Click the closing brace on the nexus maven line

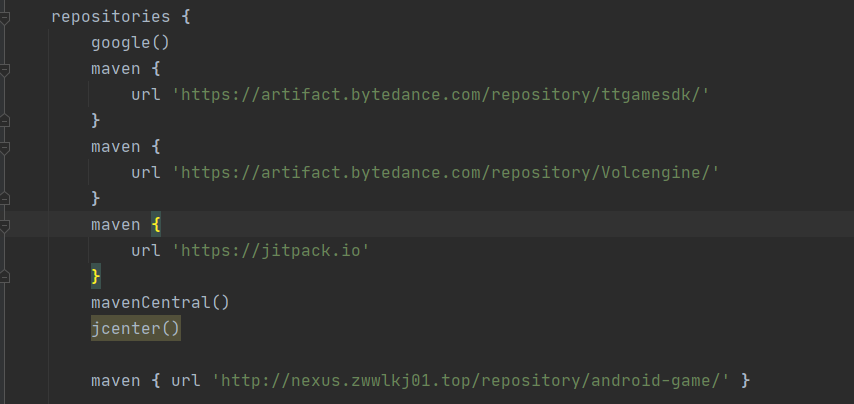[x=745, y=381]
